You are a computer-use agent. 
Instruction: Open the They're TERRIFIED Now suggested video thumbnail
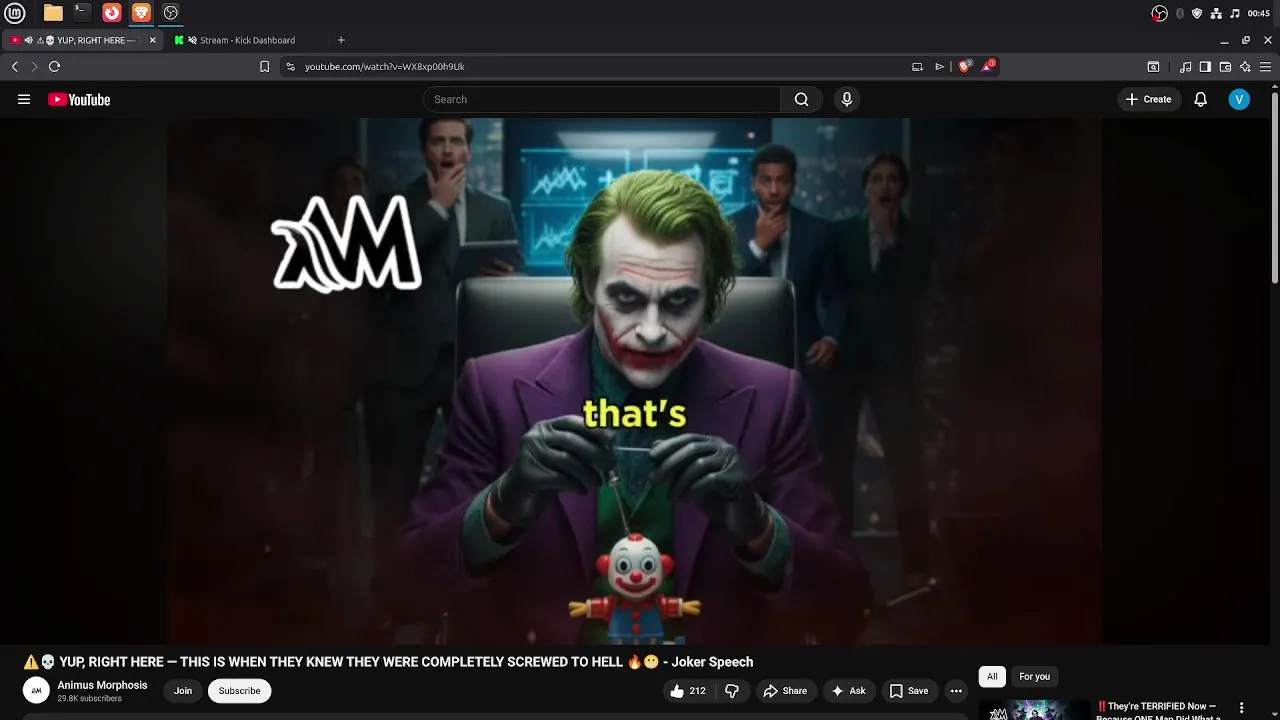click(x=1035, y=710)
